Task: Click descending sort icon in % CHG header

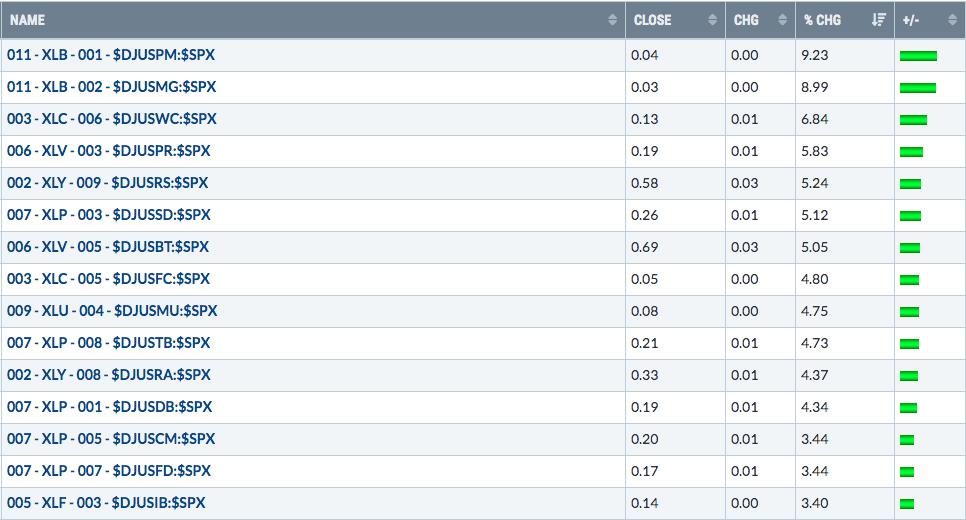Action: [879, 20]
